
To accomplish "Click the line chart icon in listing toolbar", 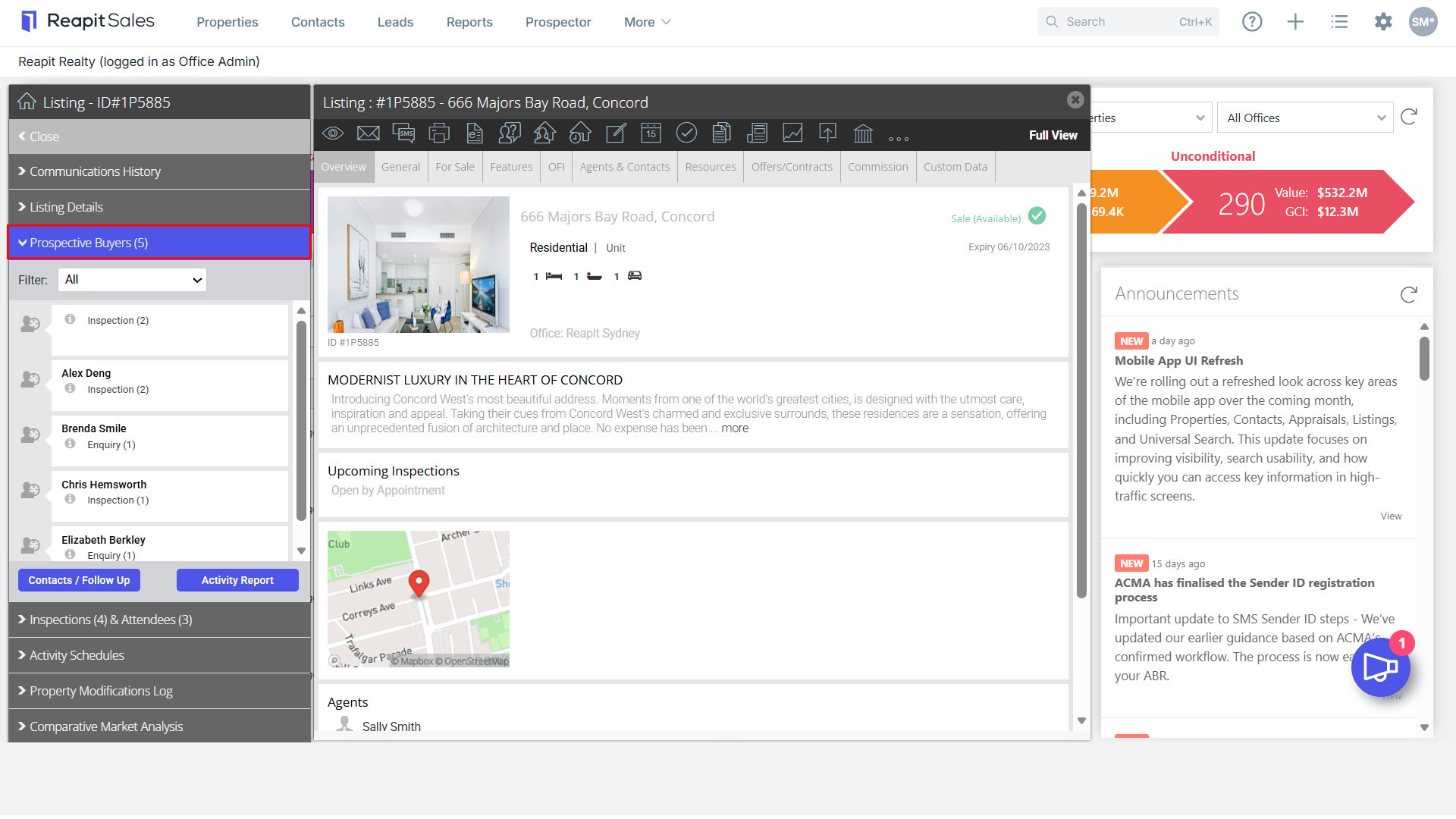I will pos(792,133).
